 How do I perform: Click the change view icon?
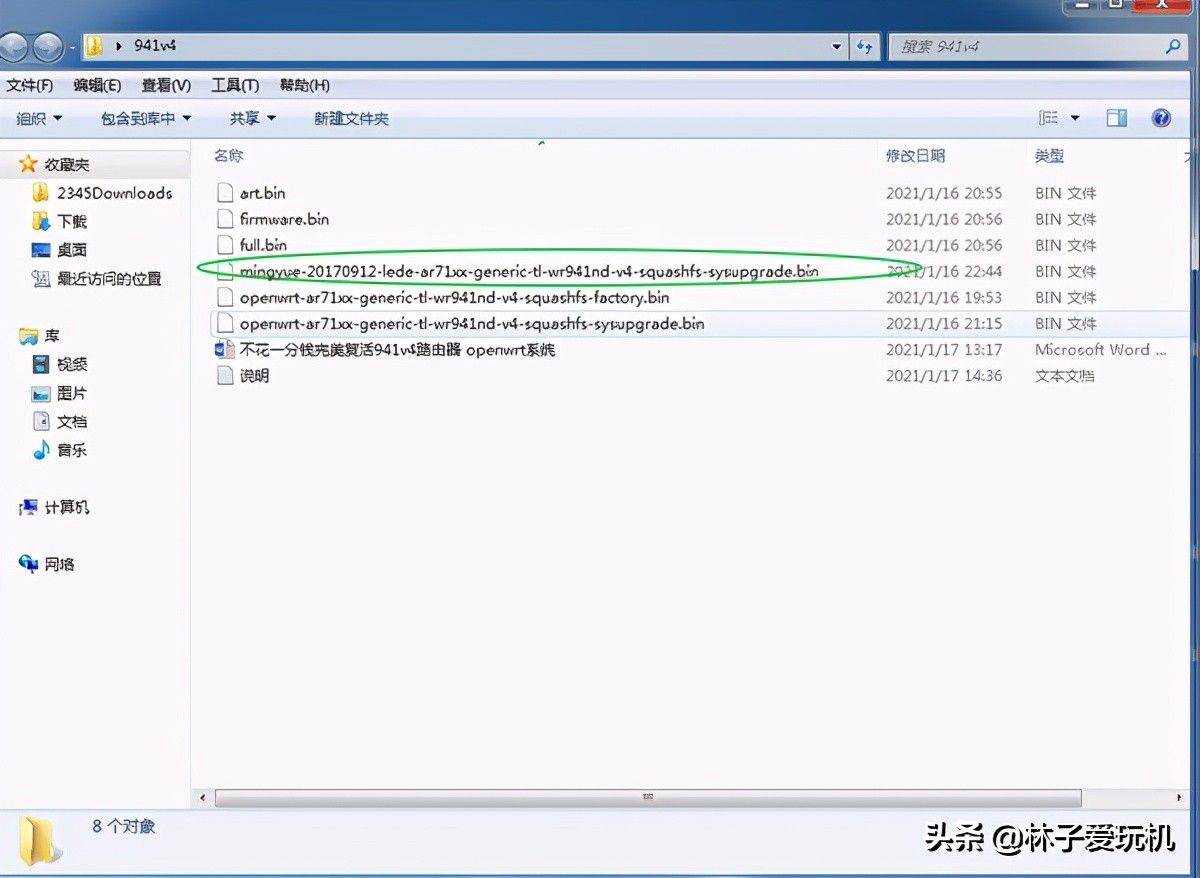click(1049, 118)
